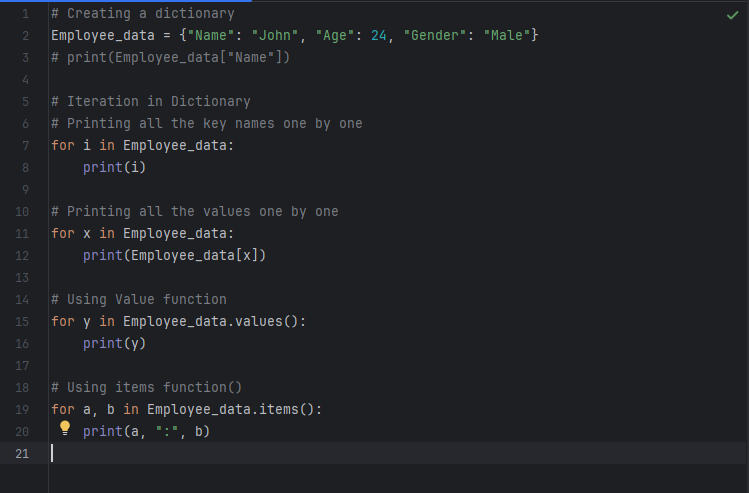Click 'print(a, ":", b)' on line 20
The height and width of the screenshot is (493, 749).
coord(147,431)
